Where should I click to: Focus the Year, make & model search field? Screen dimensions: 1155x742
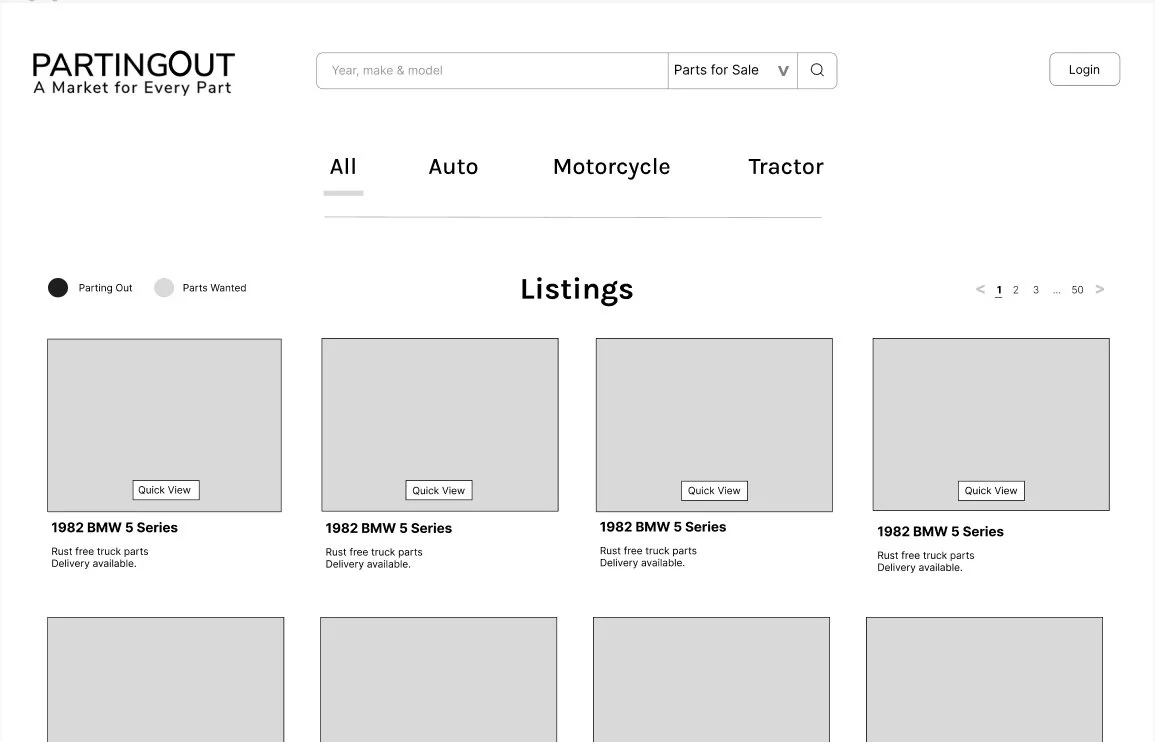pyautogui.click(x=492, y=70)
